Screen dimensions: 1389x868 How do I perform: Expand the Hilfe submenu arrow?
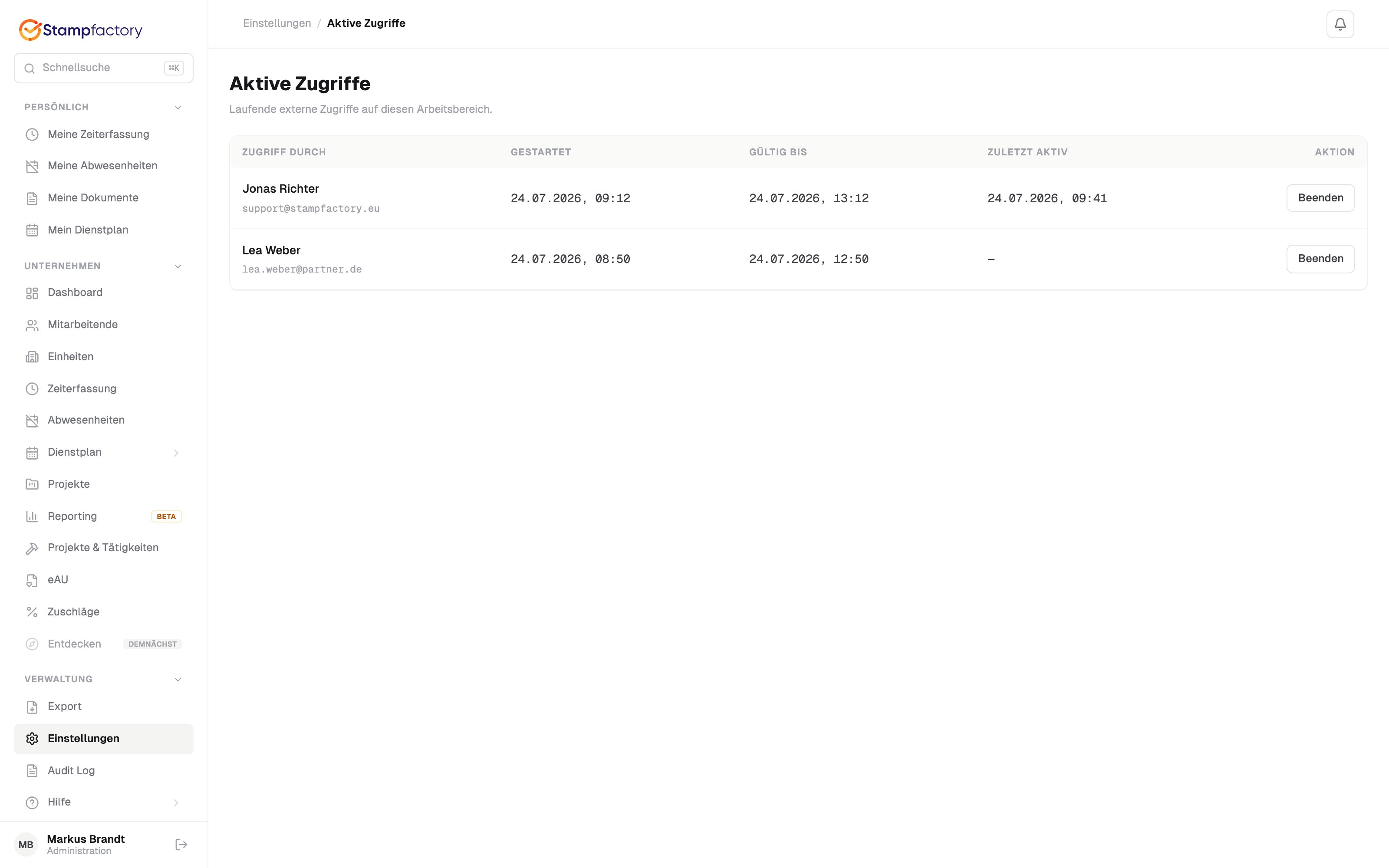click(x=176, y=802)
